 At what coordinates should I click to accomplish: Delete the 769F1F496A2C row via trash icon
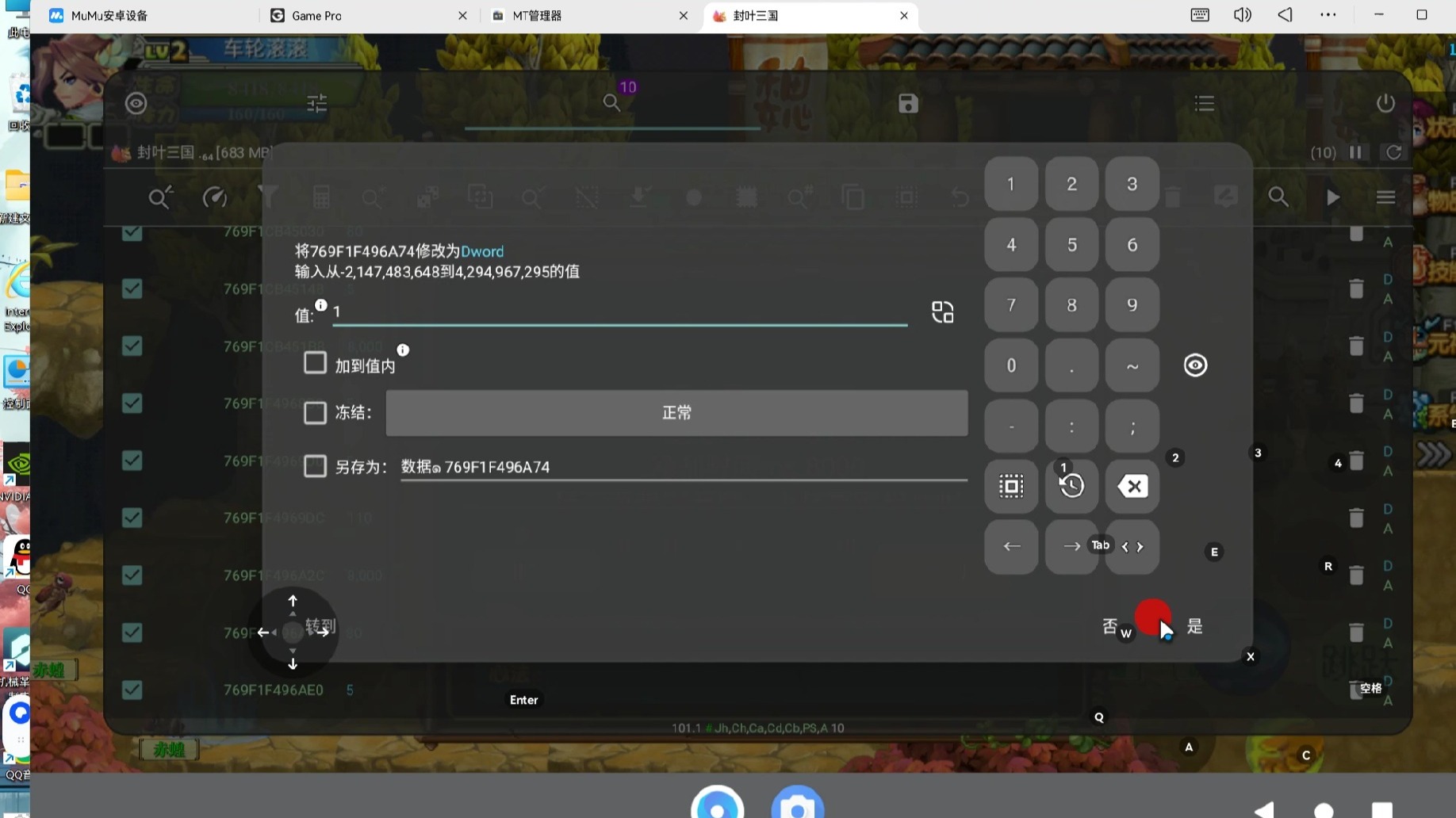(x=1356, y=575)
